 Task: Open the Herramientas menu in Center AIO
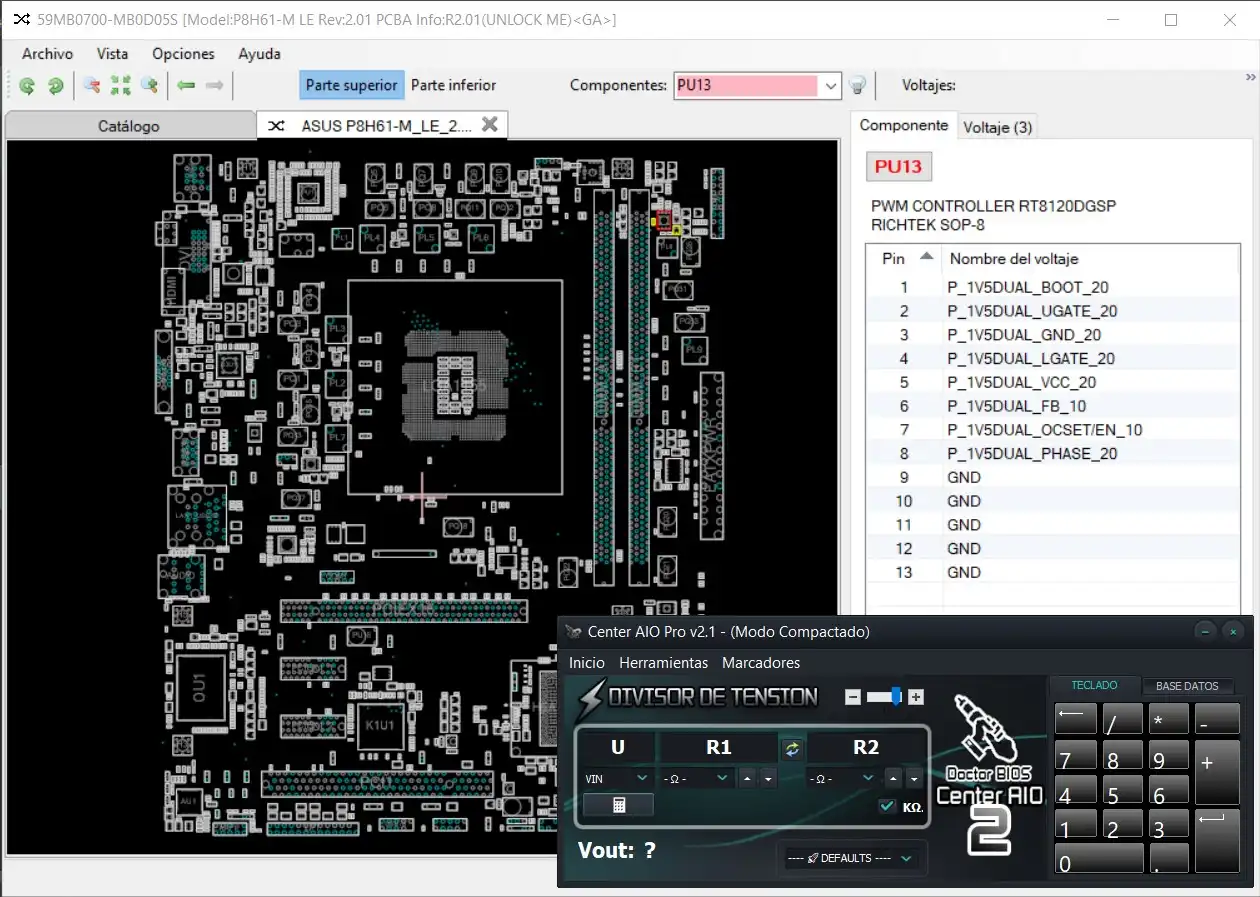click(x=664, y=663)
